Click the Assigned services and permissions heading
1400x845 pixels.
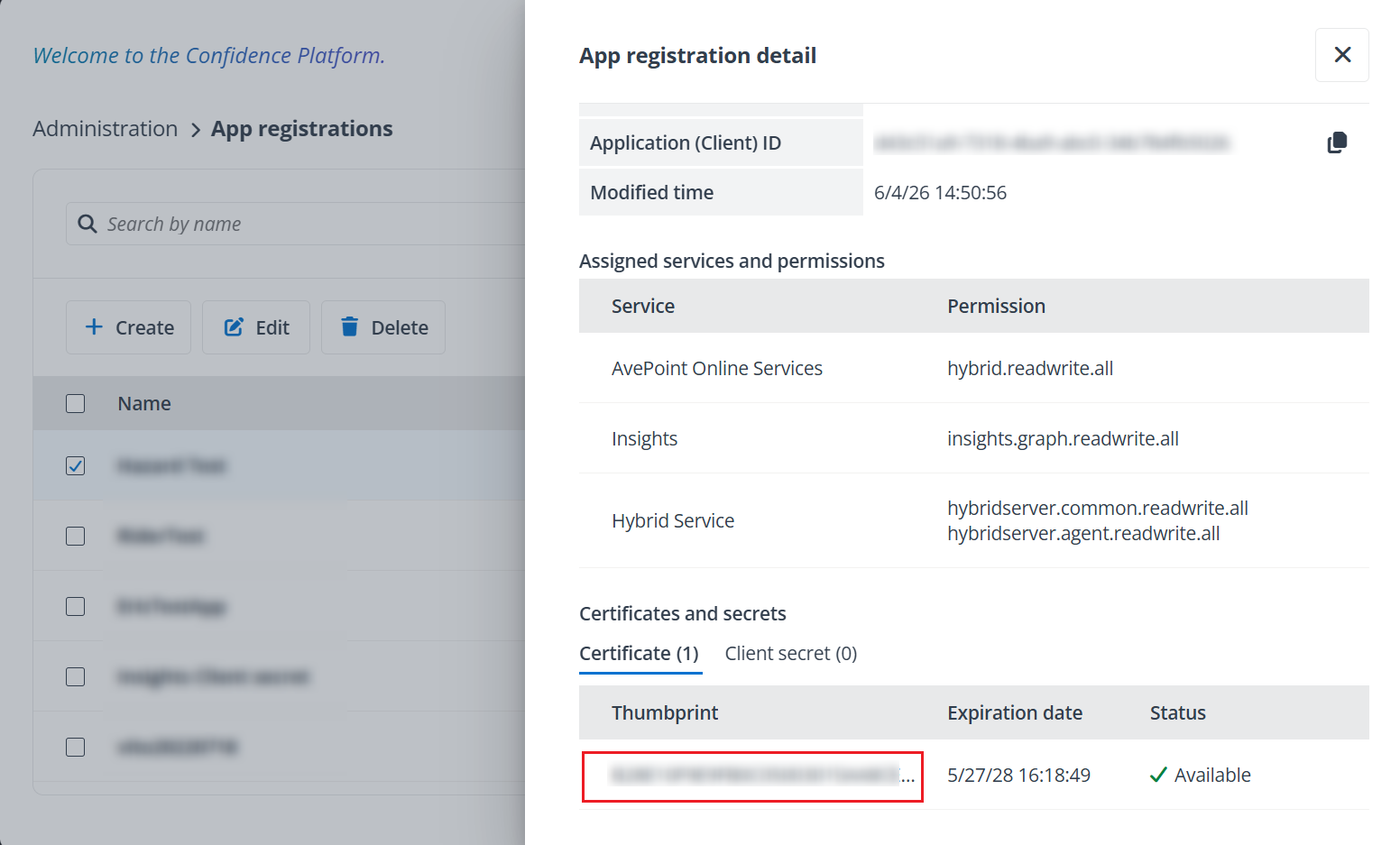(x=732, y=261)
